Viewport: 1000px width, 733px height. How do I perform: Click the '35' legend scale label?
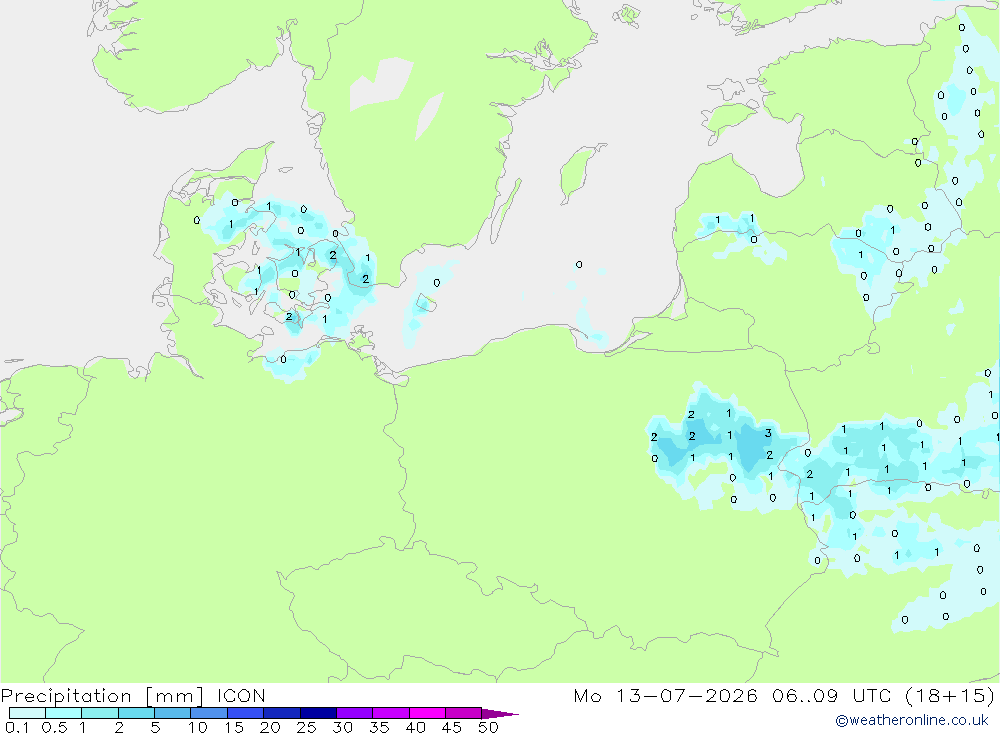pos(379,727)
